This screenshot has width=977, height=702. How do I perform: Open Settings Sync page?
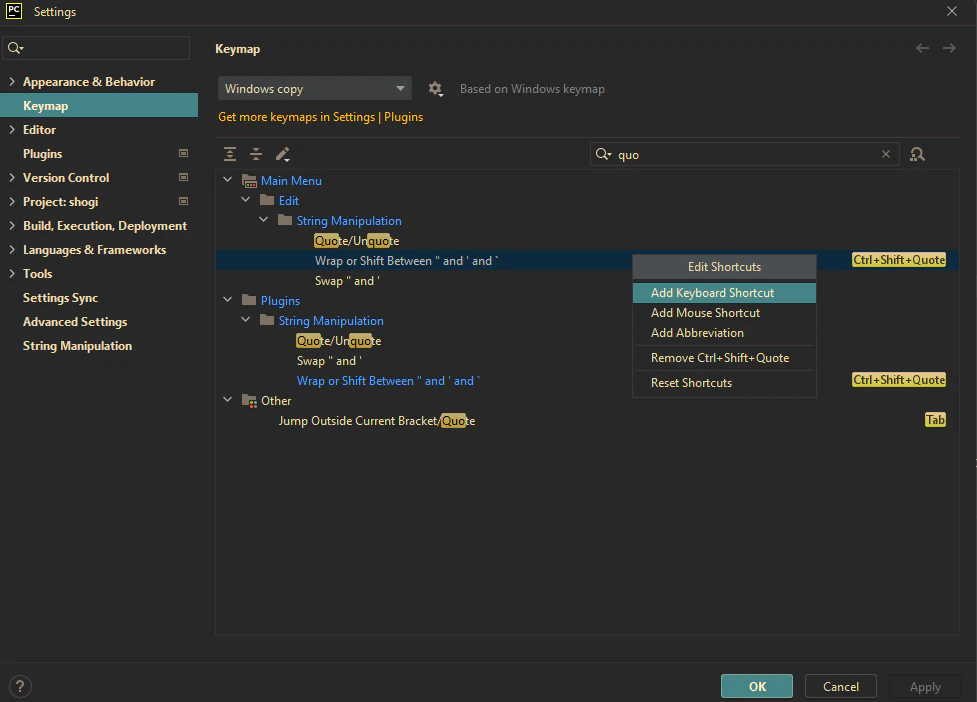pyautogui.click(x=60, y=298)
